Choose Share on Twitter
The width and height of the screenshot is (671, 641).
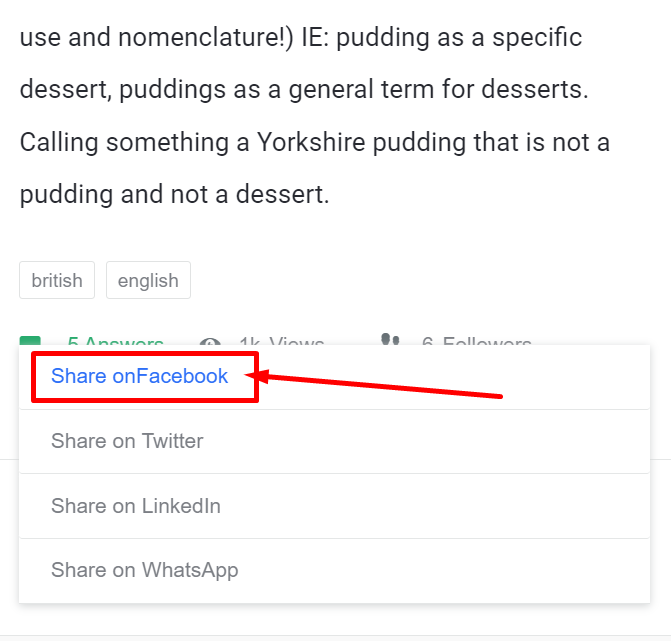point(127,441)
